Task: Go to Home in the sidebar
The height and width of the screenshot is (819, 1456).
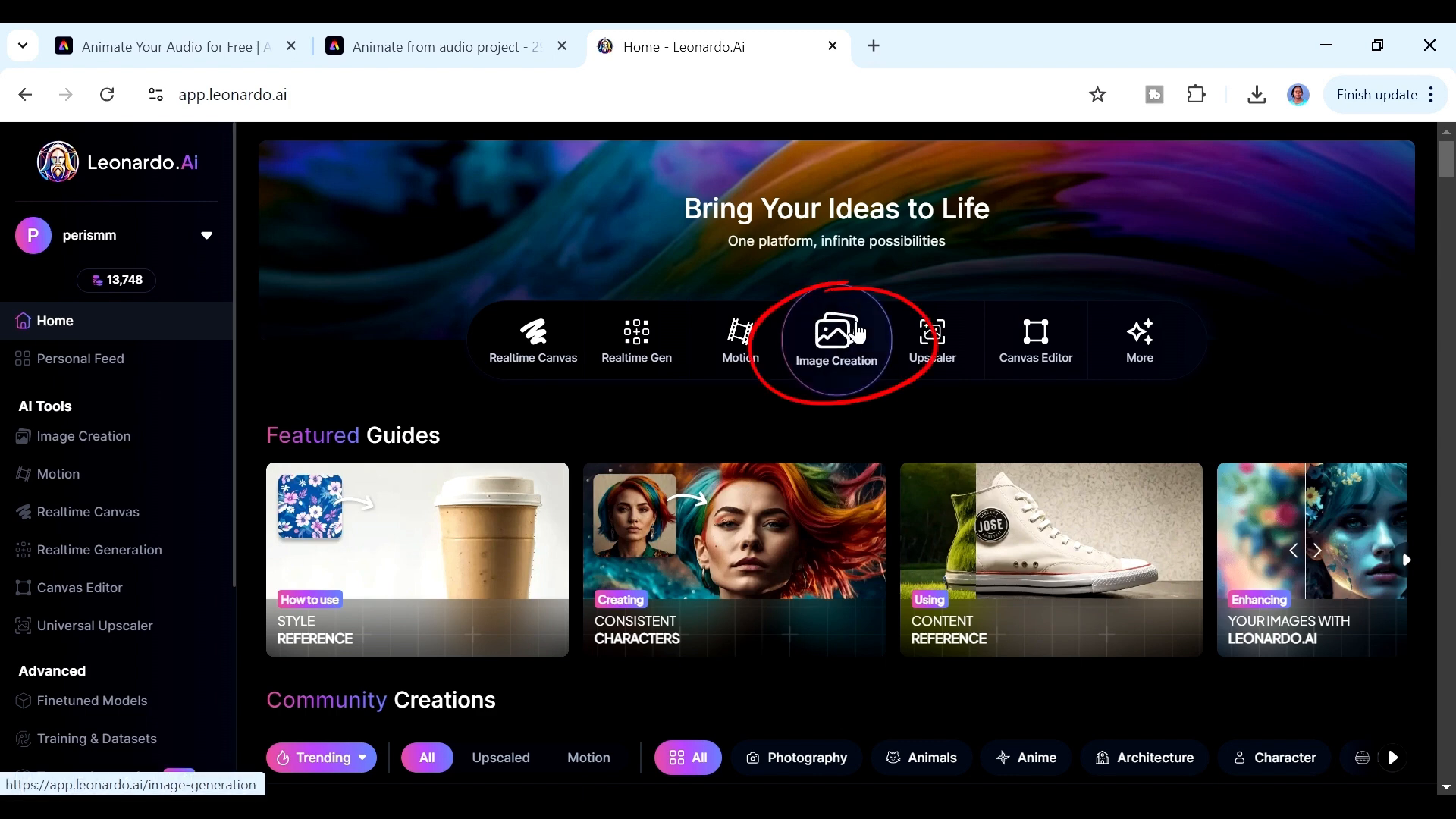Action: [117, 321]
